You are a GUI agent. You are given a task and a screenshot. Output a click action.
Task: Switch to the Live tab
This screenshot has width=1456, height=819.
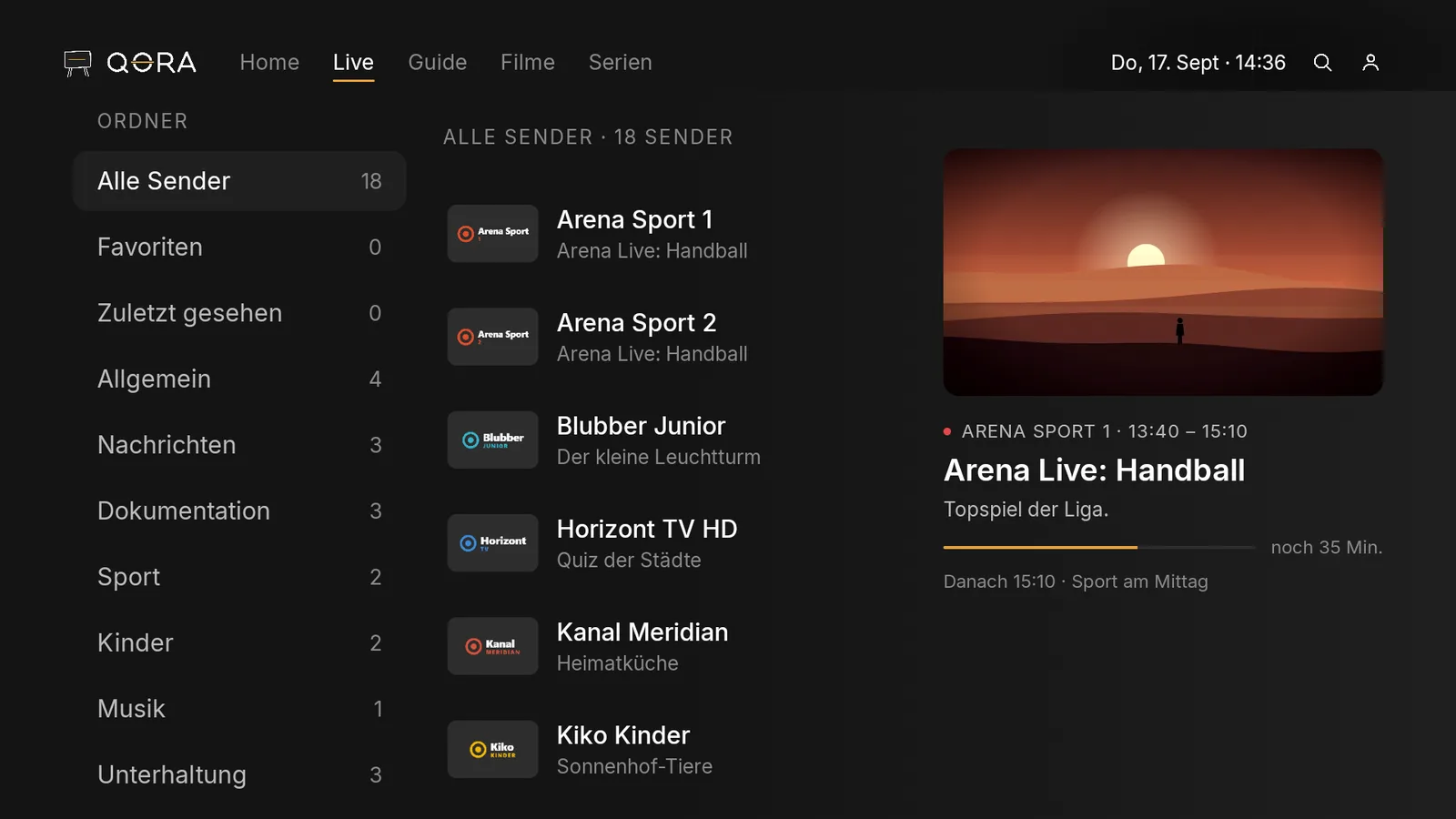pos(353,63)
